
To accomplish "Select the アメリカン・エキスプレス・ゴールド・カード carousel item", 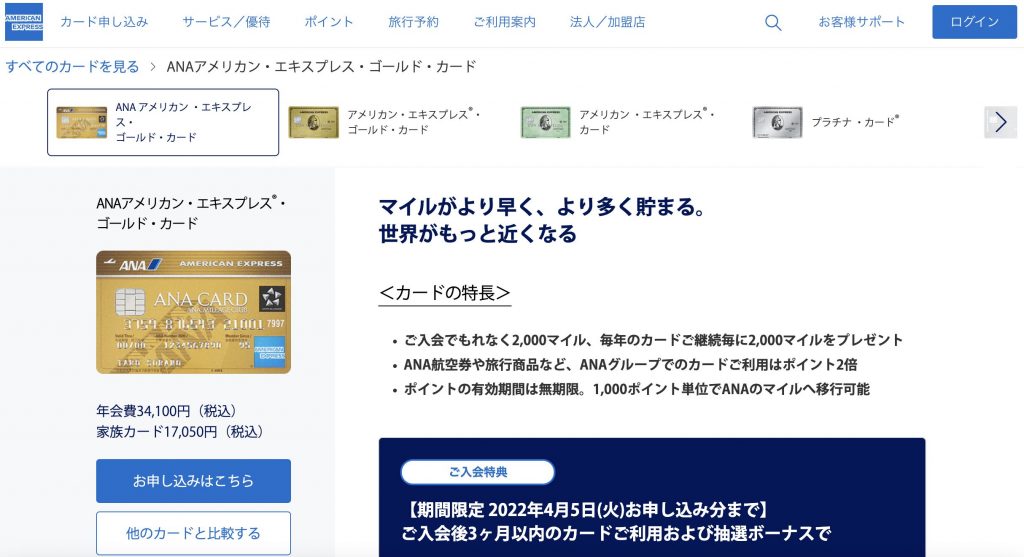I will click(385, 122).
